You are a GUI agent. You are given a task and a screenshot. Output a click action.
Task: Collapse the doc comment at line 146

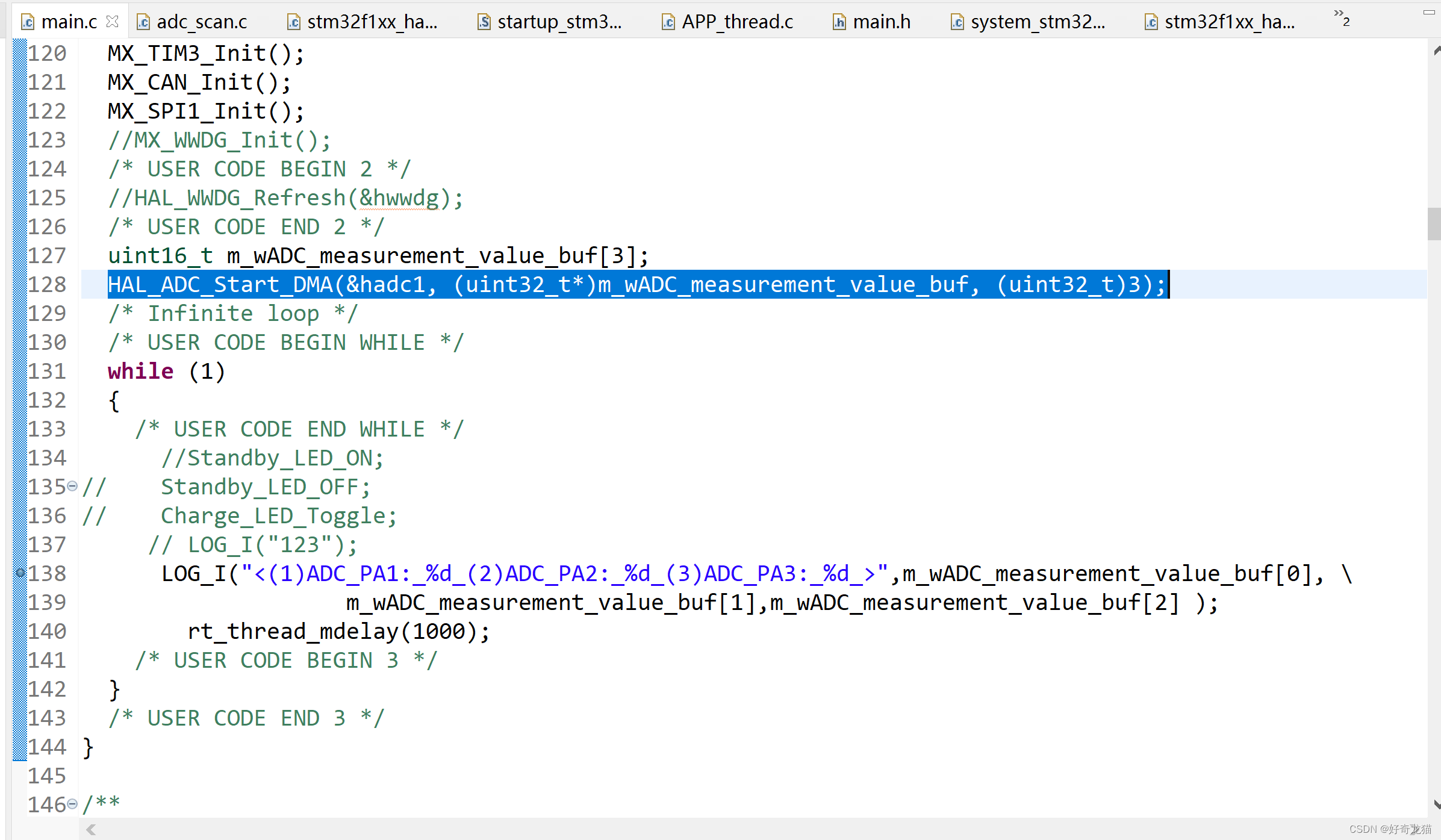coord(72,804)
